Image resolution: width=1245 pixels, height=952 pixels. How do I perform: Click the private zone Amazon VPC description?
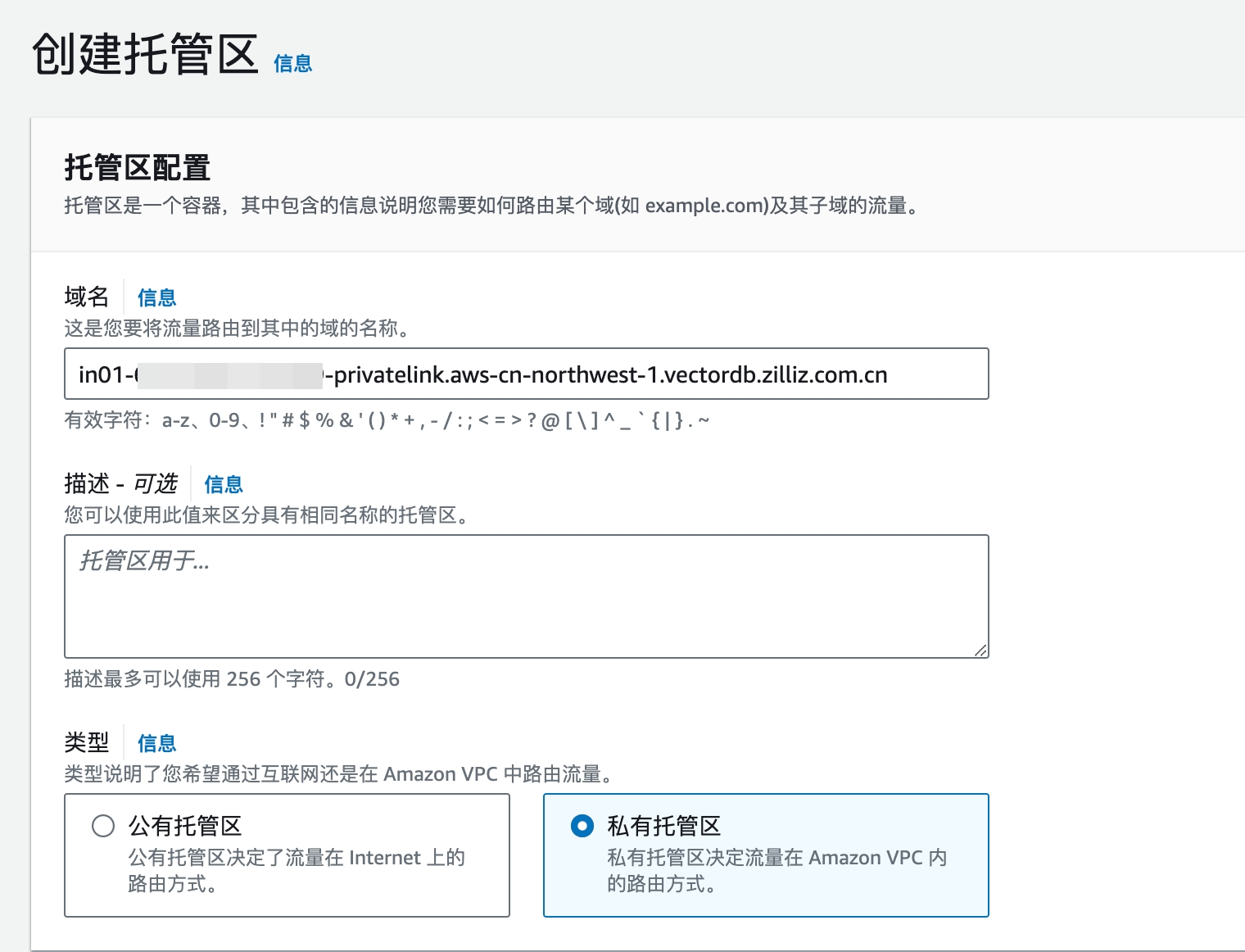(776, 870)
